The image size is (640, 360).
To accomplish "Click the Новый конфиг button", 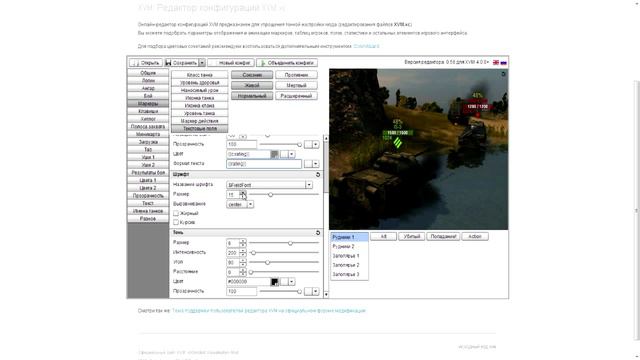I will point(231,63).
